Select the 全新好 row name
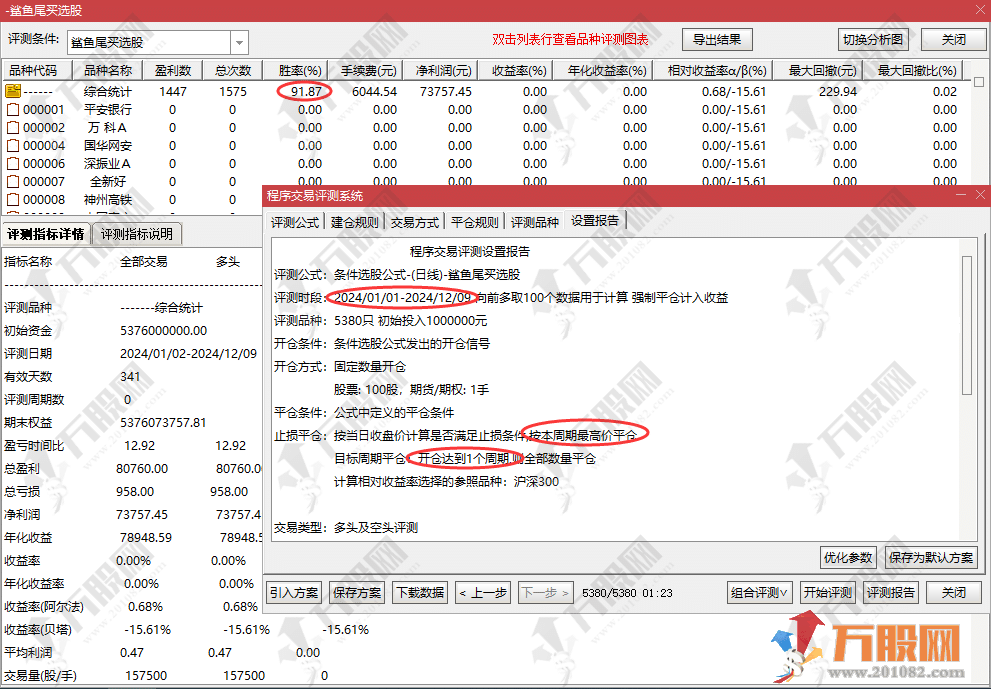 (108, 181)
